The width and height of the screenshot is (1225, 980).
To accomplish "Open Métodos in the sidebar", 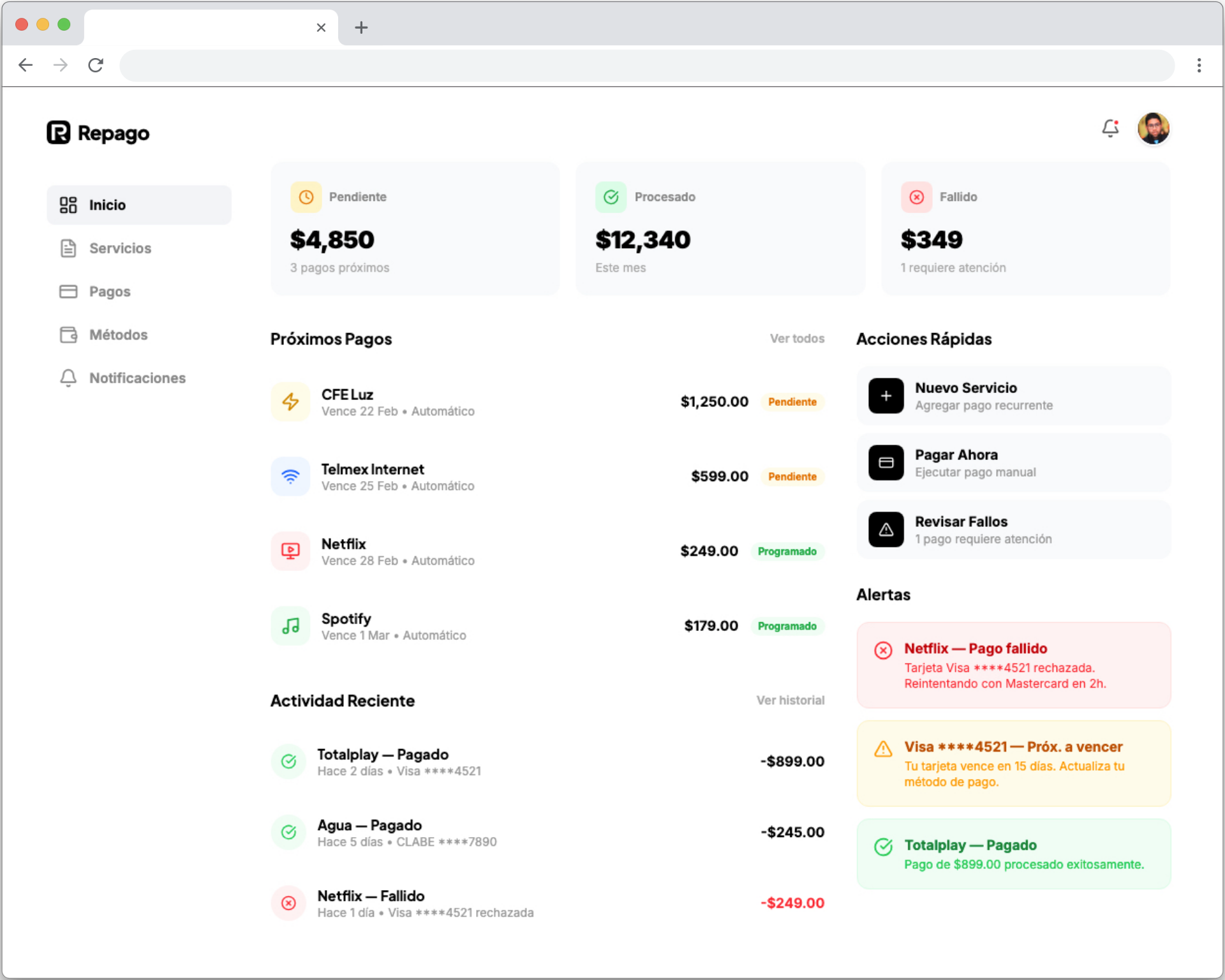I will click(x=138, y=335).
